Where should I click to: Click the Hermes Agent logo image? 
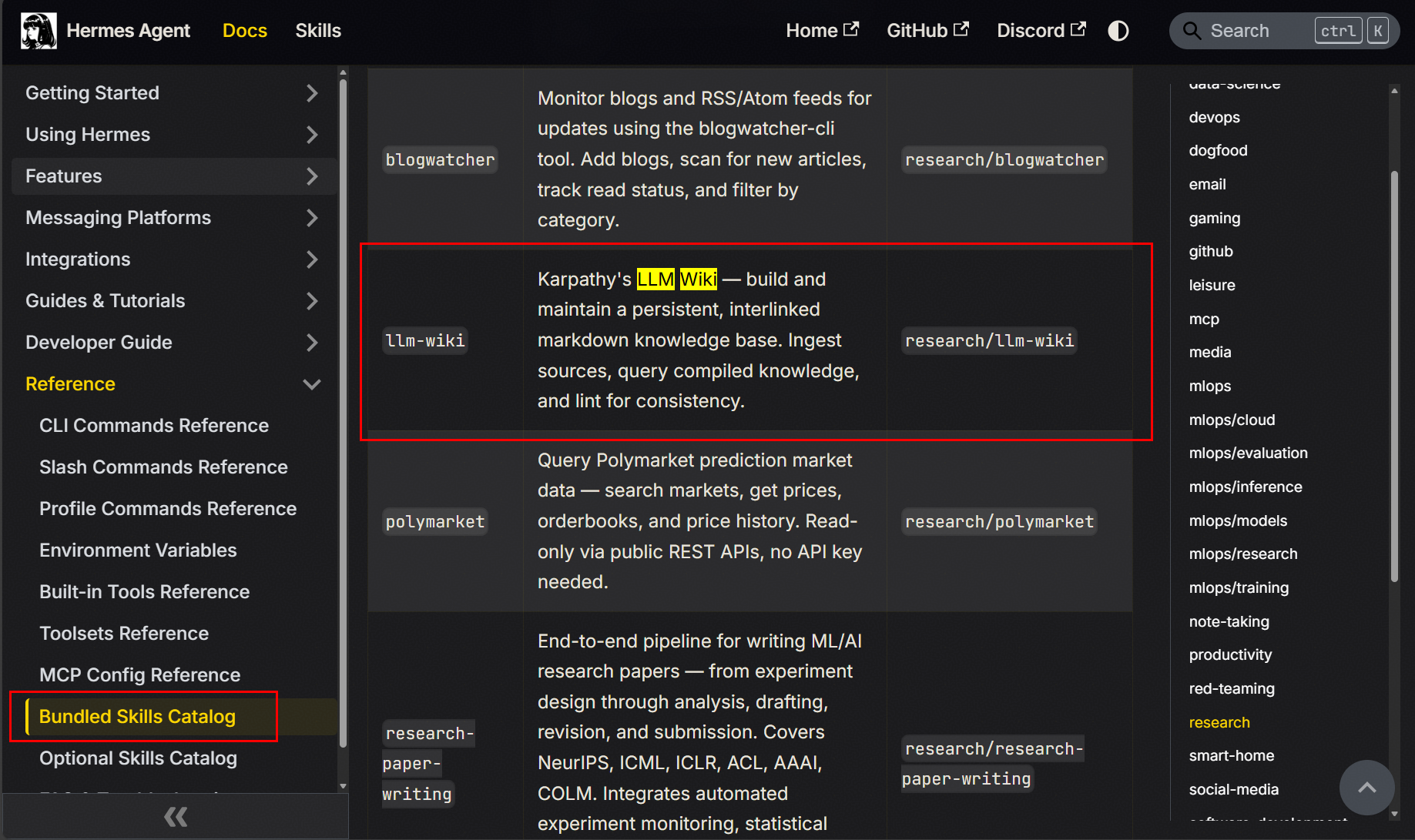click(39, 31)
